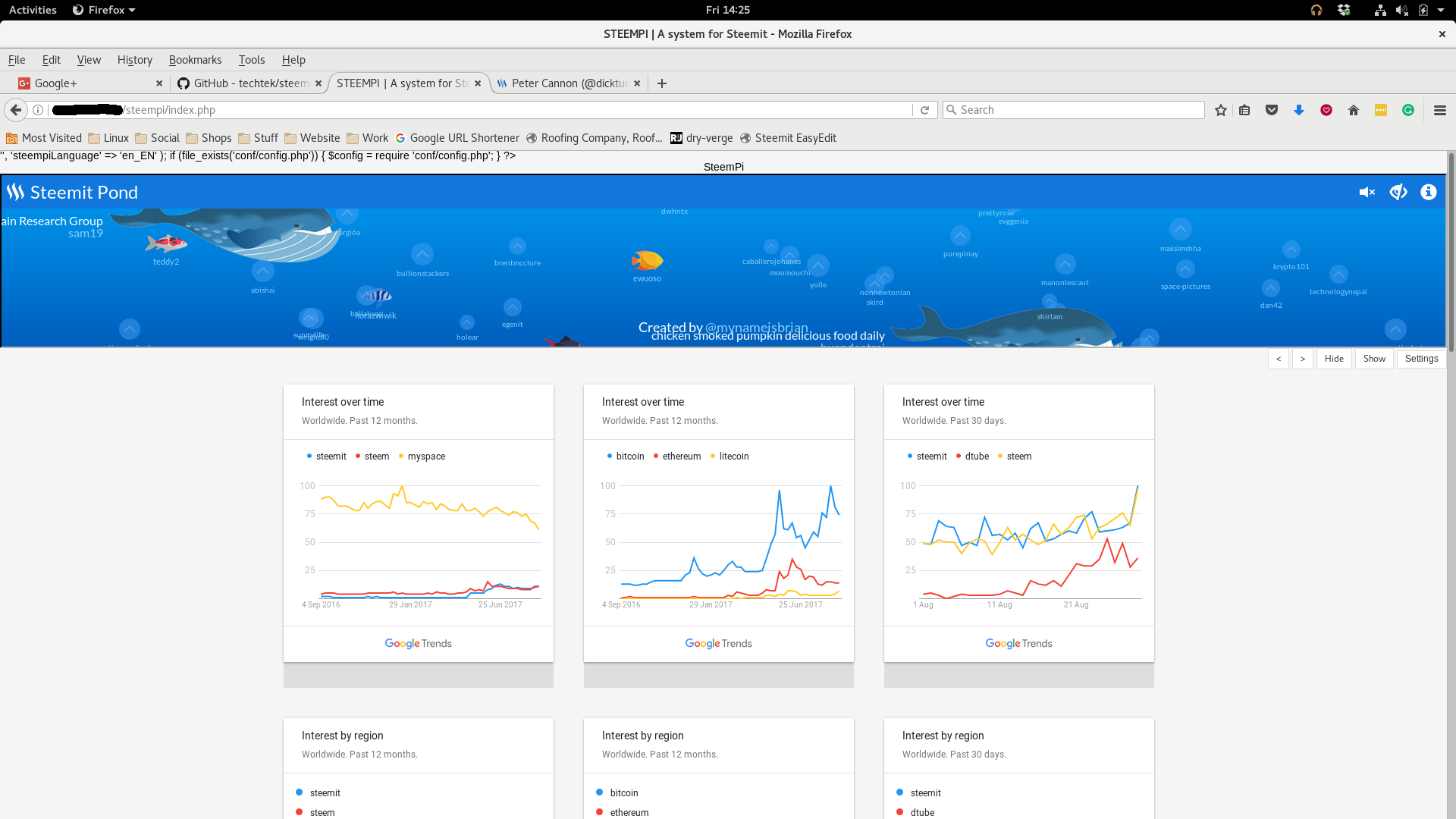
Task: Click the next '>' button
Action: click(1303, 359)
